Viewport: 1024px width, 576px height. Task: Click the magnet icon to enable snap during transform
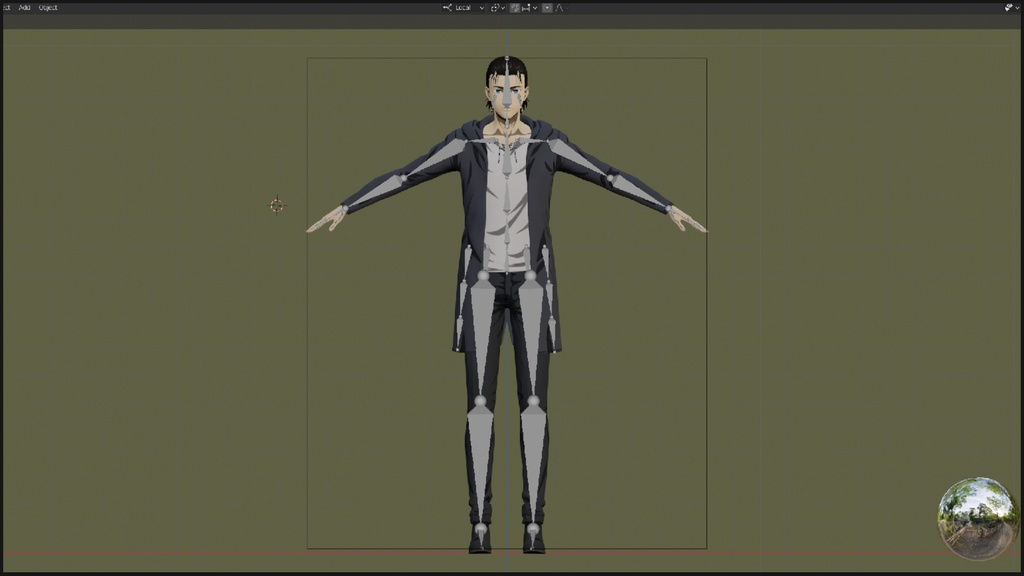coord(515,8)
